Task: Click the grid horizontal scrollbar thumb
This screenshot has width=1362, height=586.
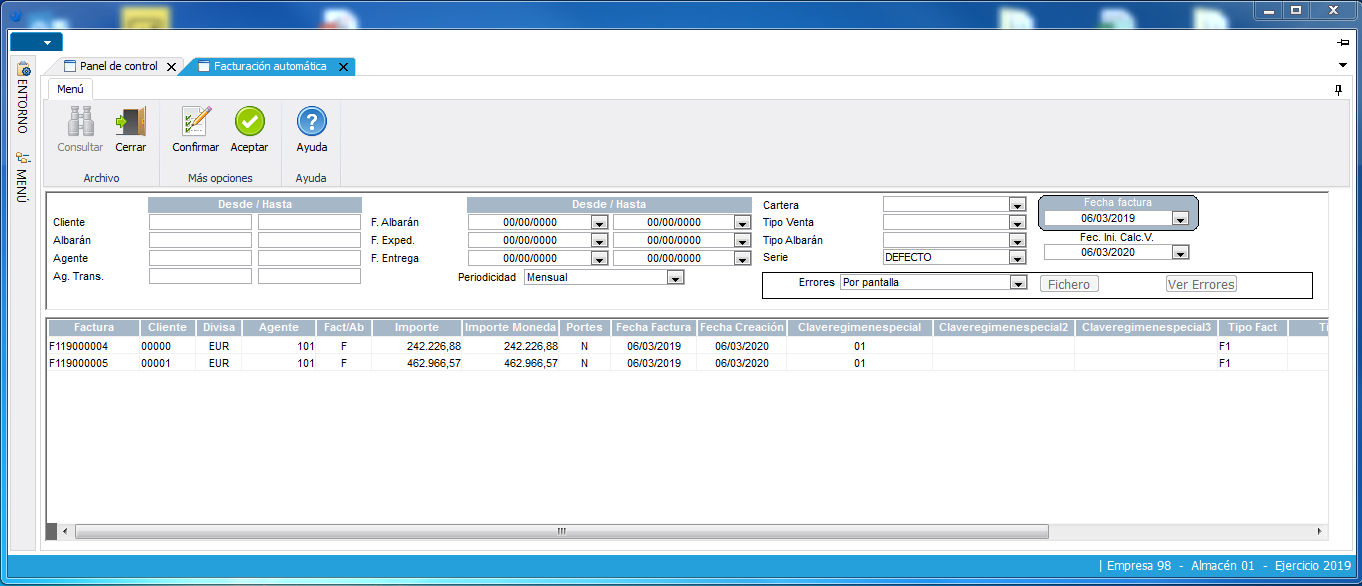Action: pyautogui.click(x=562, y=531)
